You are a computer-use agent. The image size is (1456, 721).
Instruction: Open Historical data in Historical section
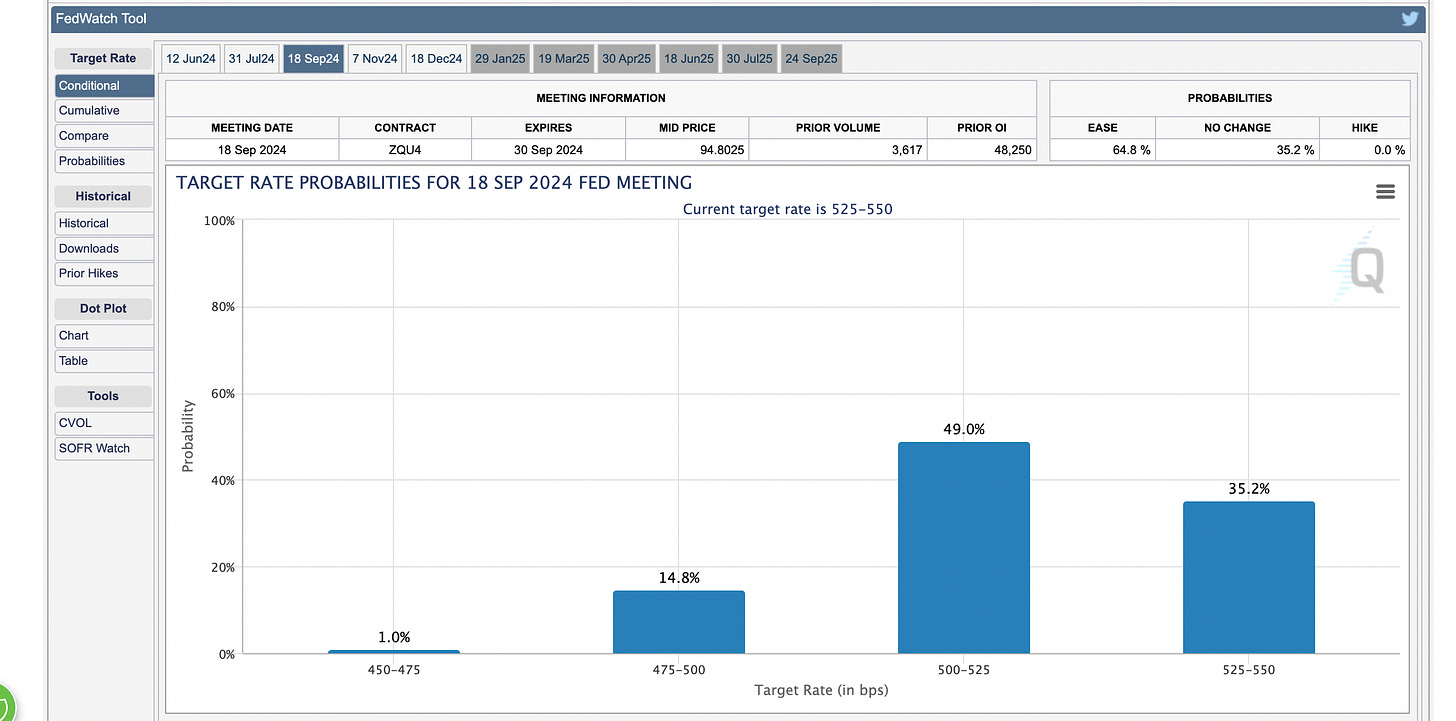pyautogui.click(x=104, y=224)
